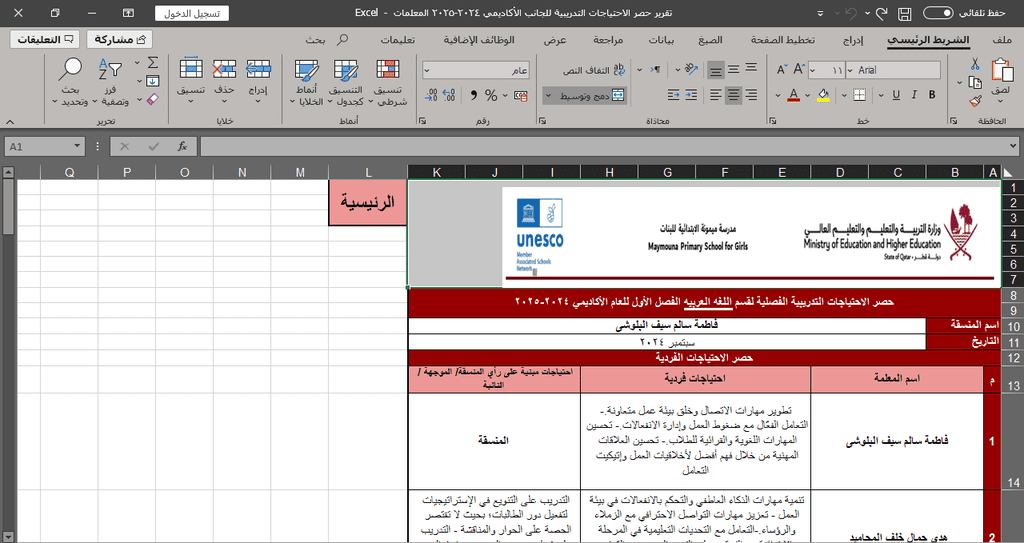Click the Save floppy disk icon
The height and width of the screenshot is (543, 1024).
point(904,13)
